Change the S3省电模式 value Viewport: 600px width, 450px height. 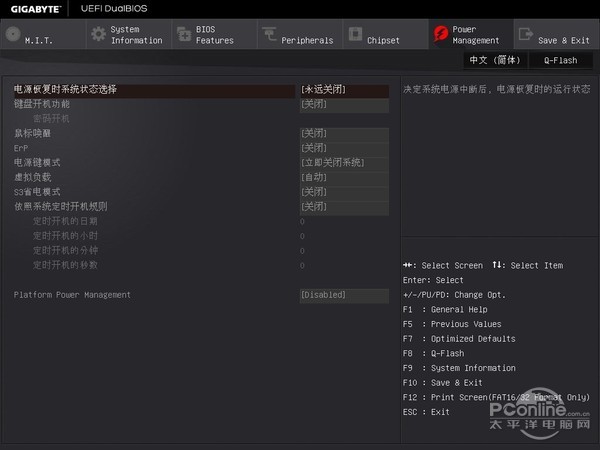click(344, 192)
